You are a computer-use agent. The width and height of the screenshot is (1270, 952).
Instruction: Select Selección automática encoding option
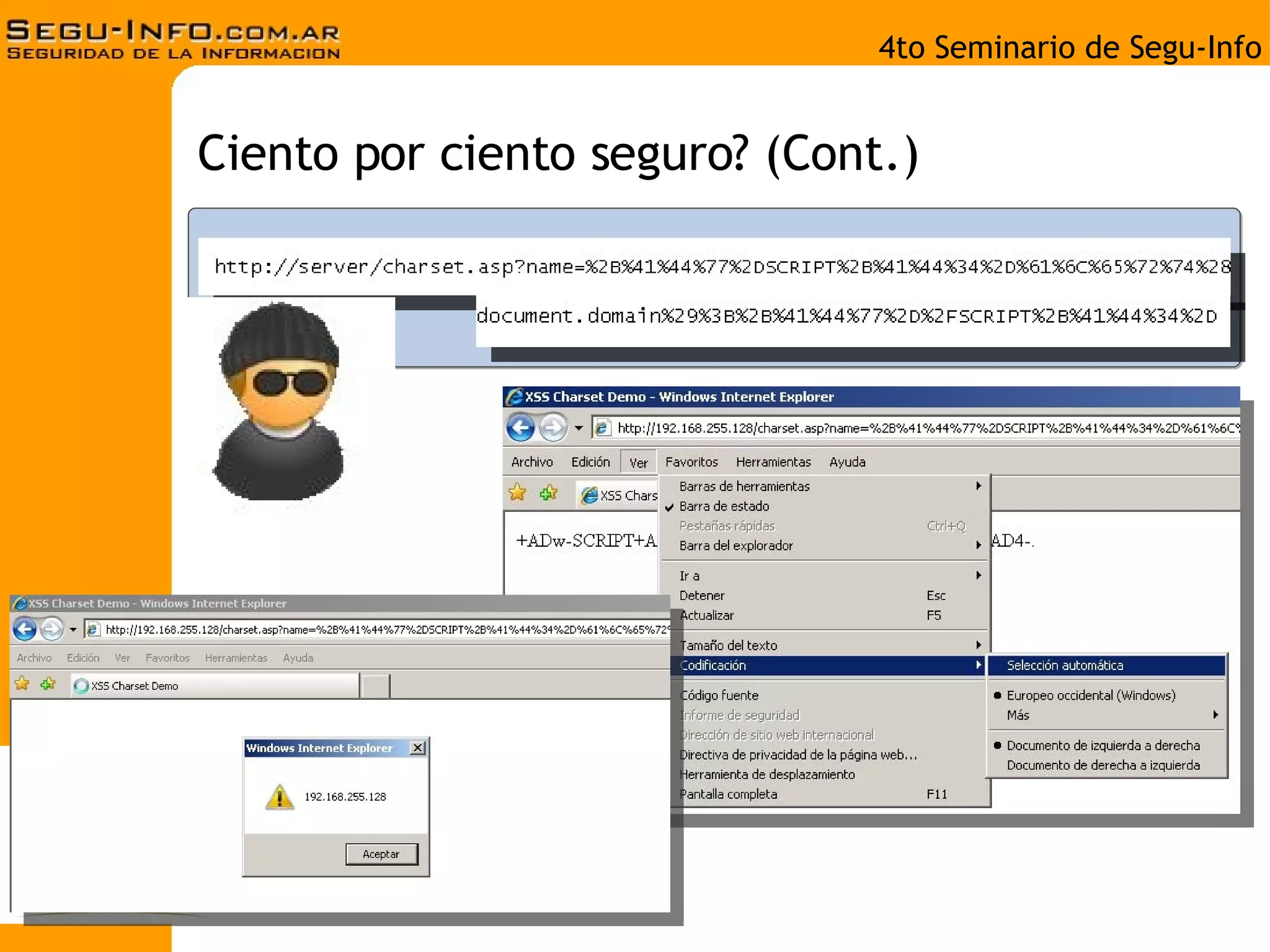pyautogui.click(x=1107, y=666)
